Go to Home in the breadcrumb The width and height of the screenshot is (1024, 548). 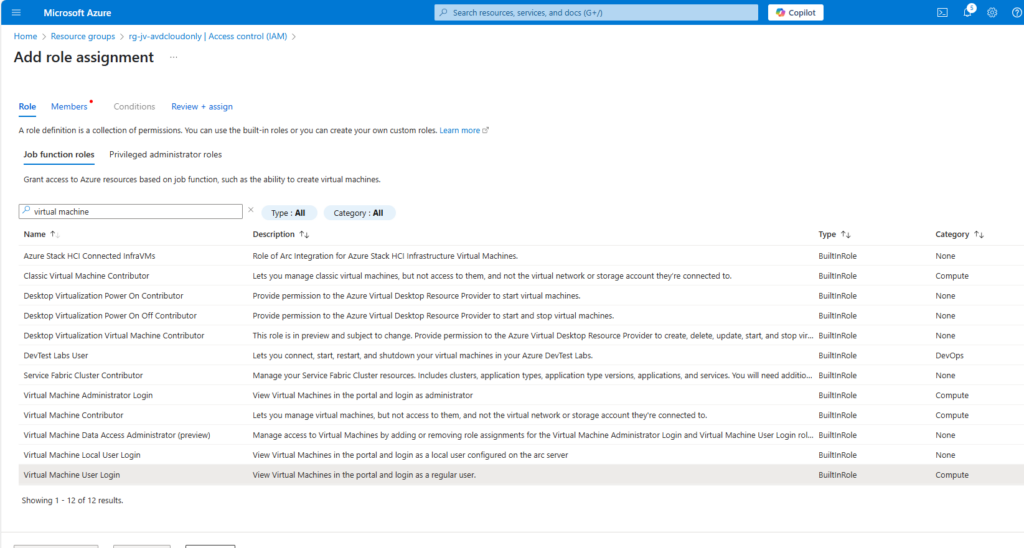click(x=25, y=37)
